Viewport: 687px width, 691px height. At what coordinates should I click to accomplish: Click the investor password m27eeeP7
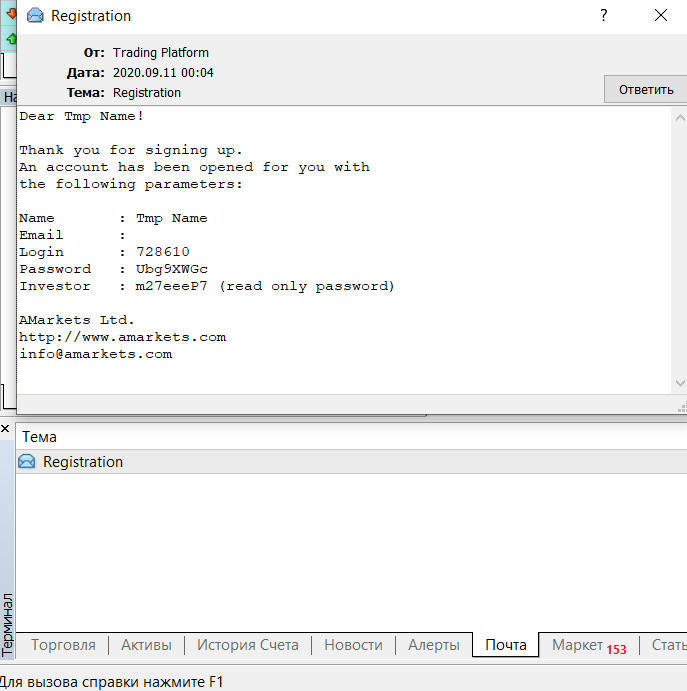(x=171, y=286)
